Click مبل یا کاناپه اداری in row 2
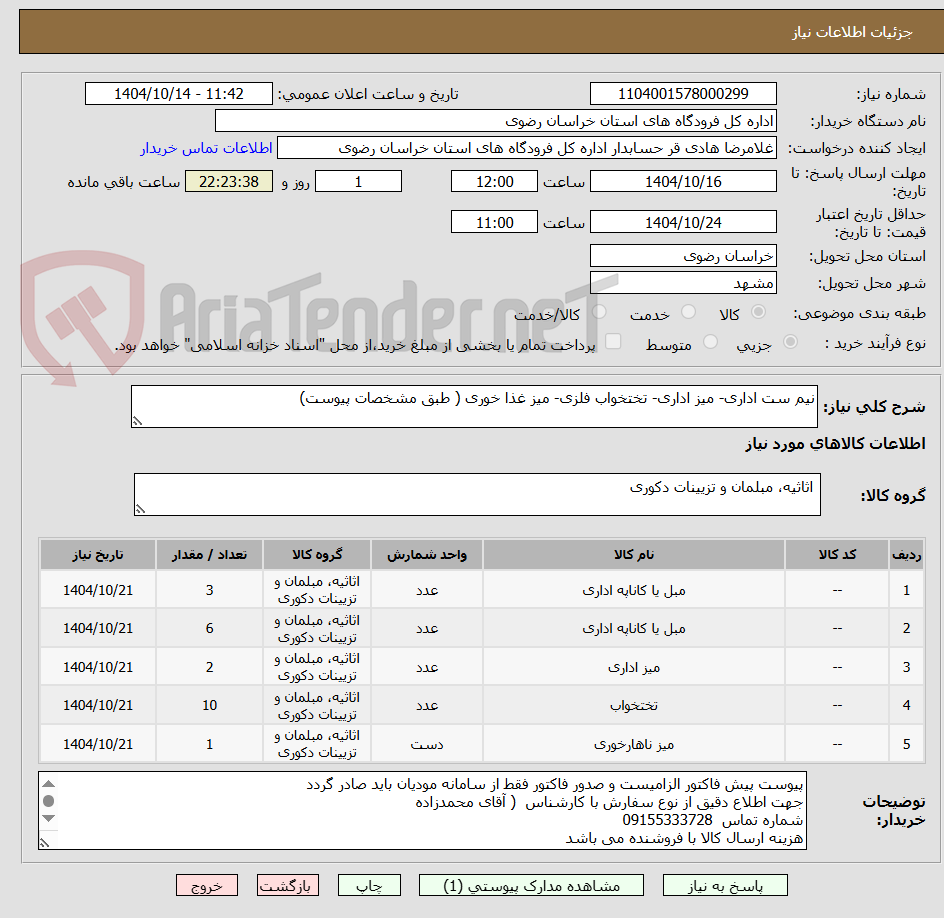This screenshot has width=944, height=918. pos(634,628)
